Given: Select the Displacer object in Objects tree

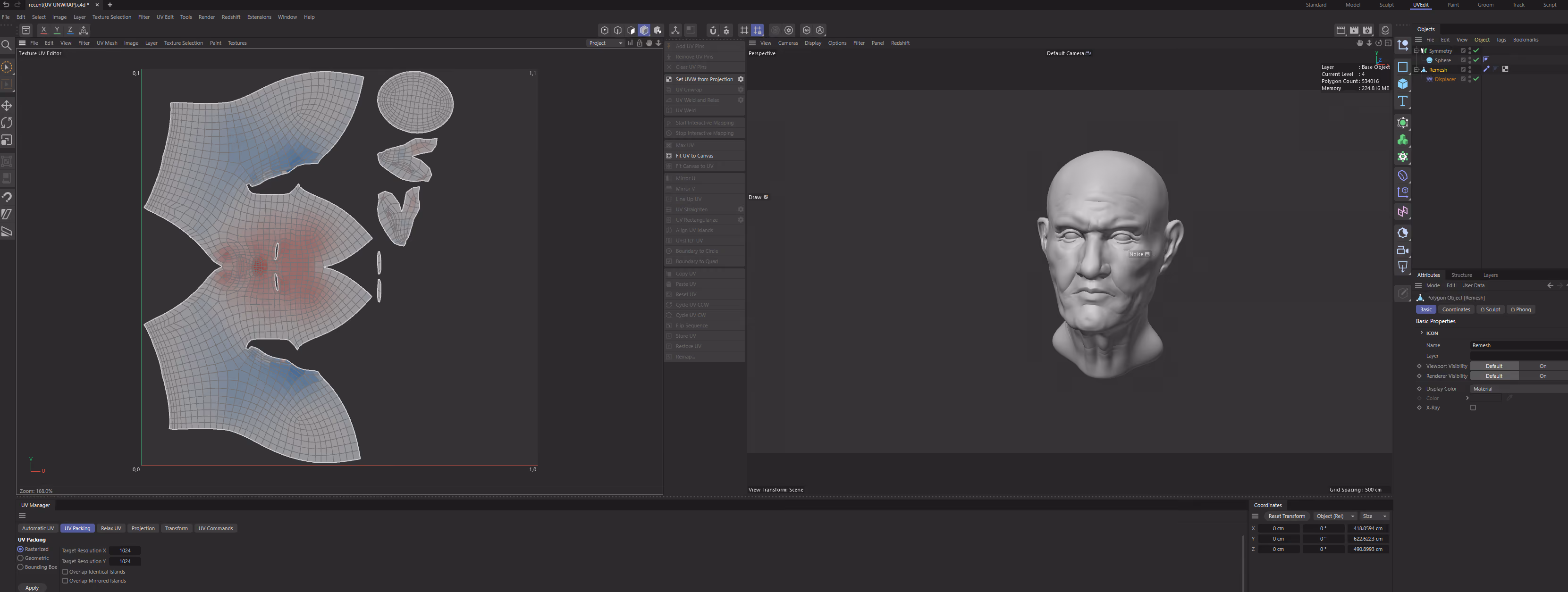Looking at the screenshot, I should tap(1445, 79).
